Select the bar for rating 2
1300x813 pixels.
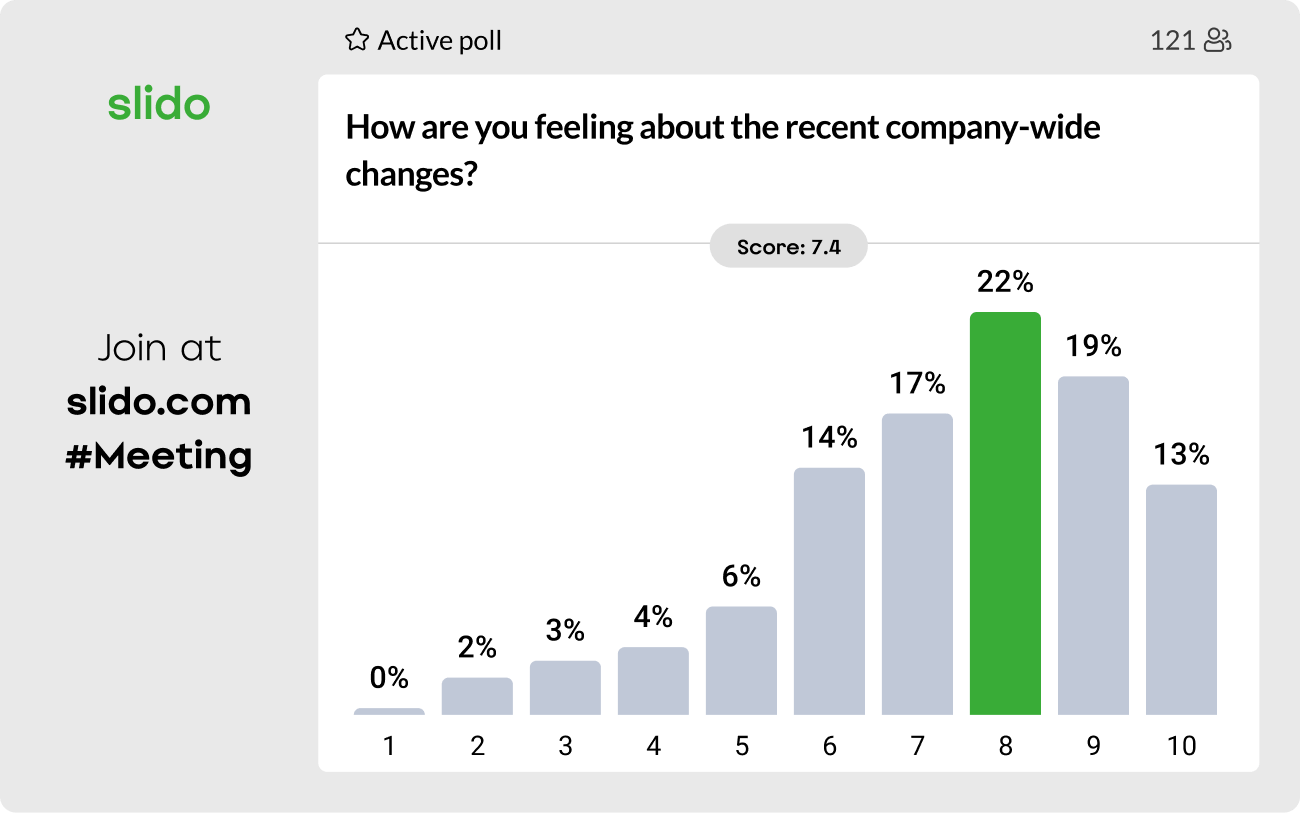477,696
